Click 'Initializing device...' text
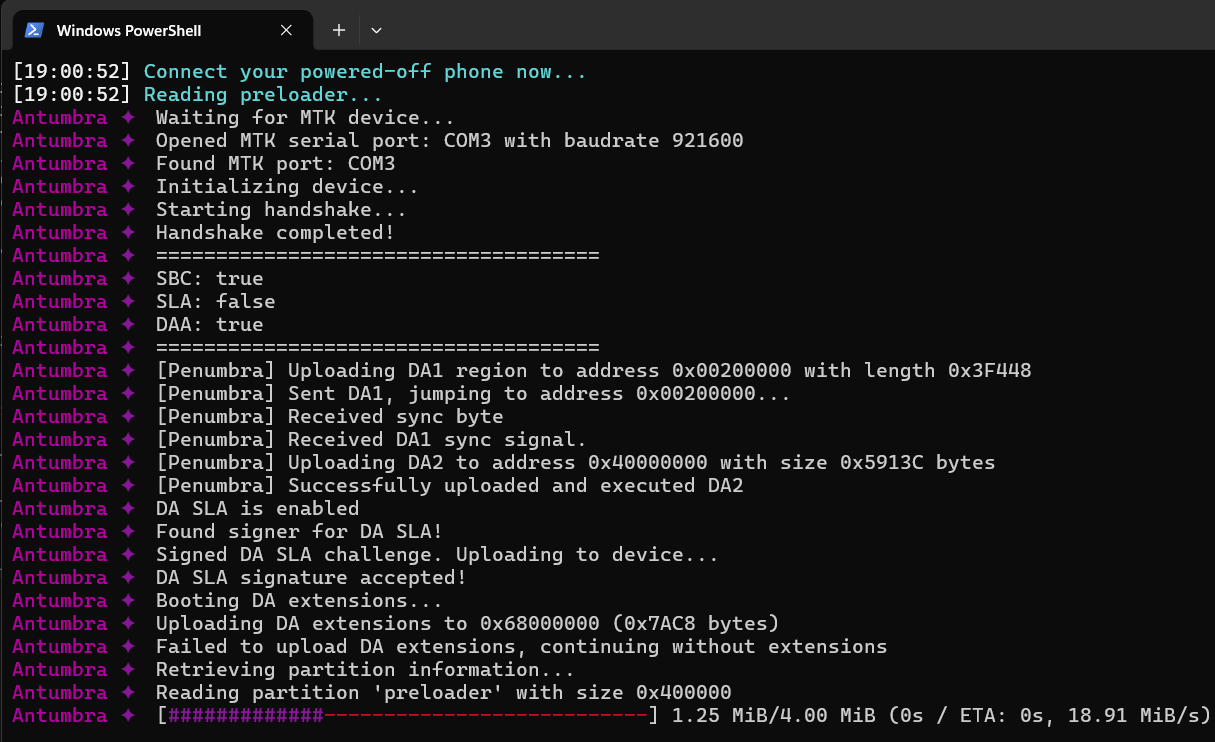This screenshot has height=742, width=1215. click(287, 187)
